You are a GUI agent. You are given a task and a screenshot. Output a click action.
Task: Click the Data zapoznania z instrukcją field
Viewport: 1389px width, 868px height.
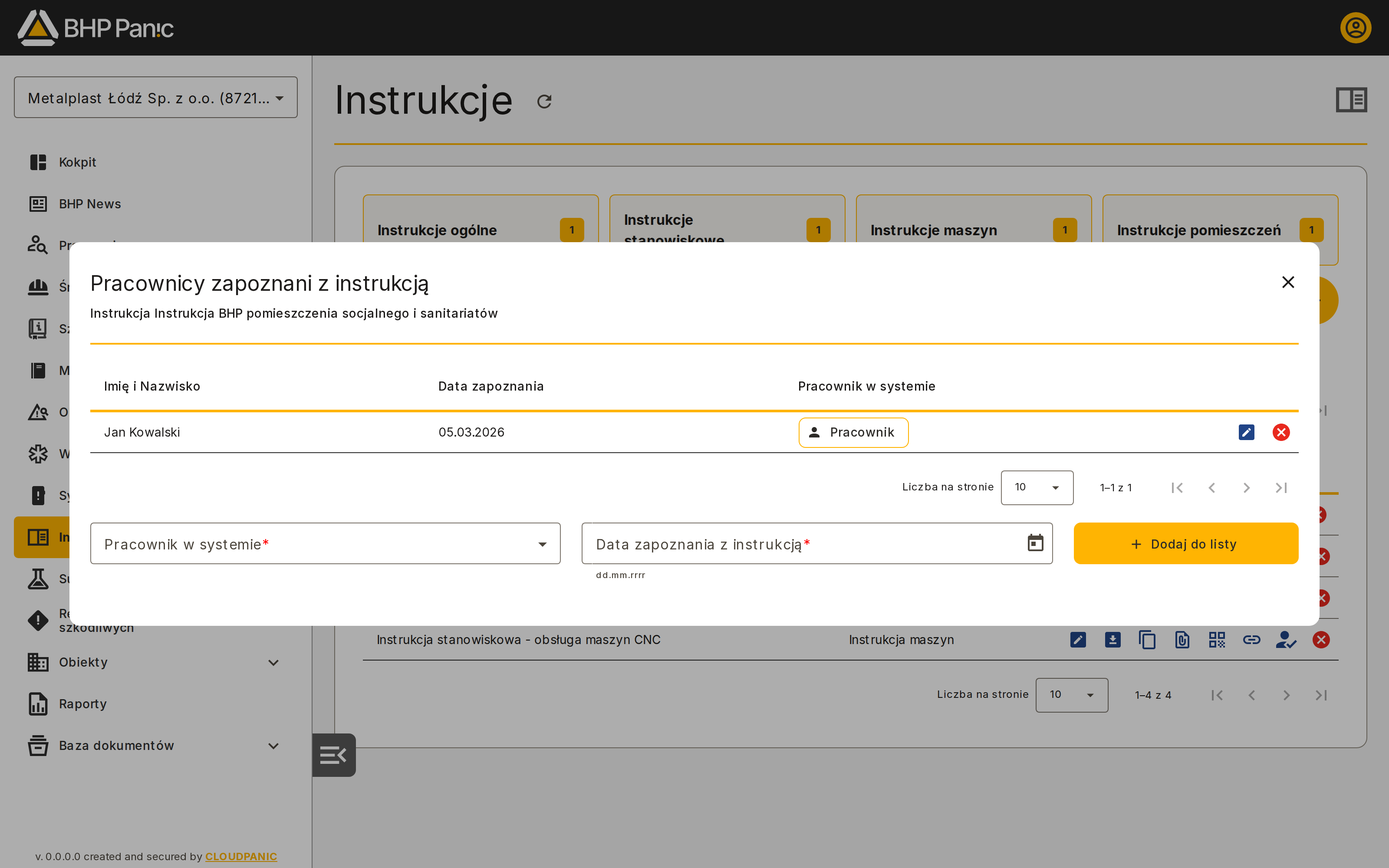[817, 544]
